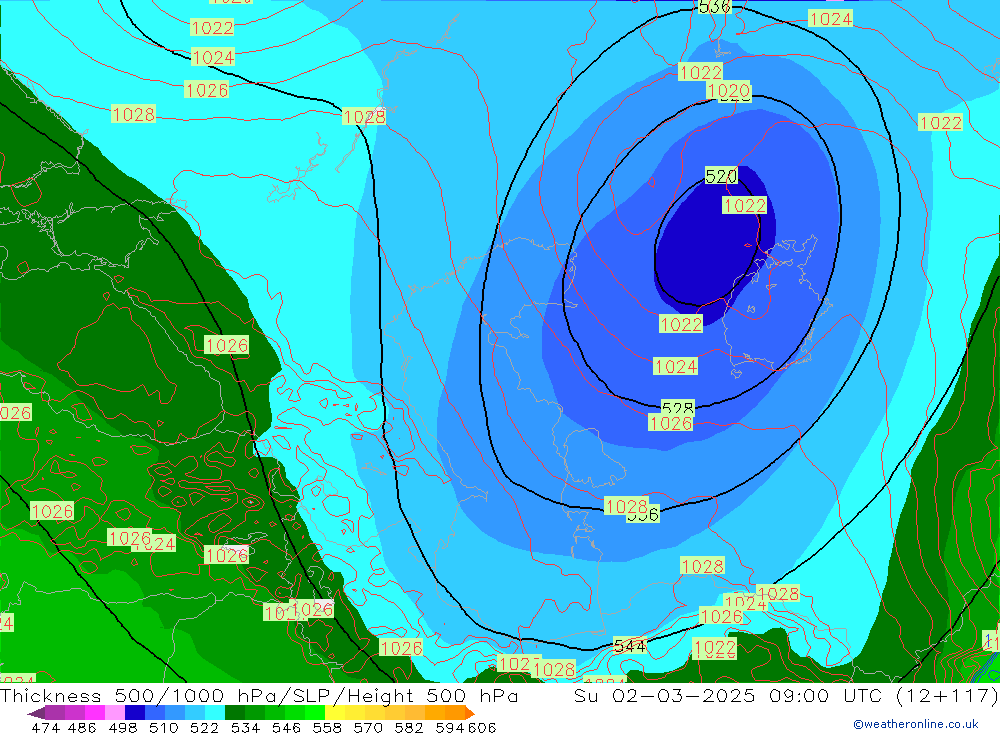
Task: Click the legend value 582
Action: [x=409, y=727]
